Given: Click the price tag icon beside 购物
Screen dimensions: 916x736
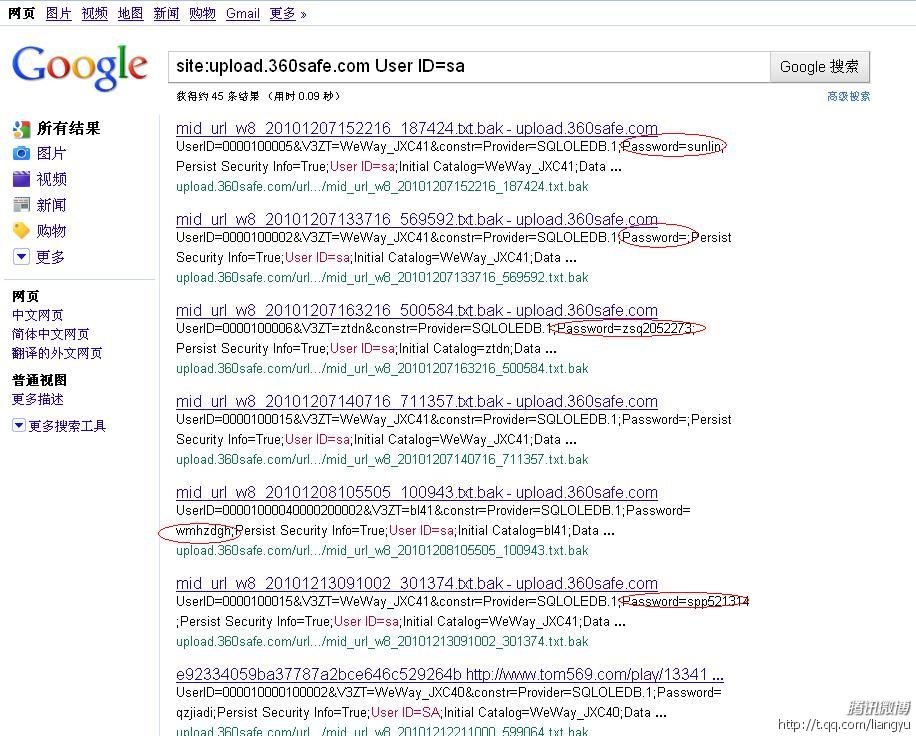Looking at the screenshot, I should click(22, 231).
